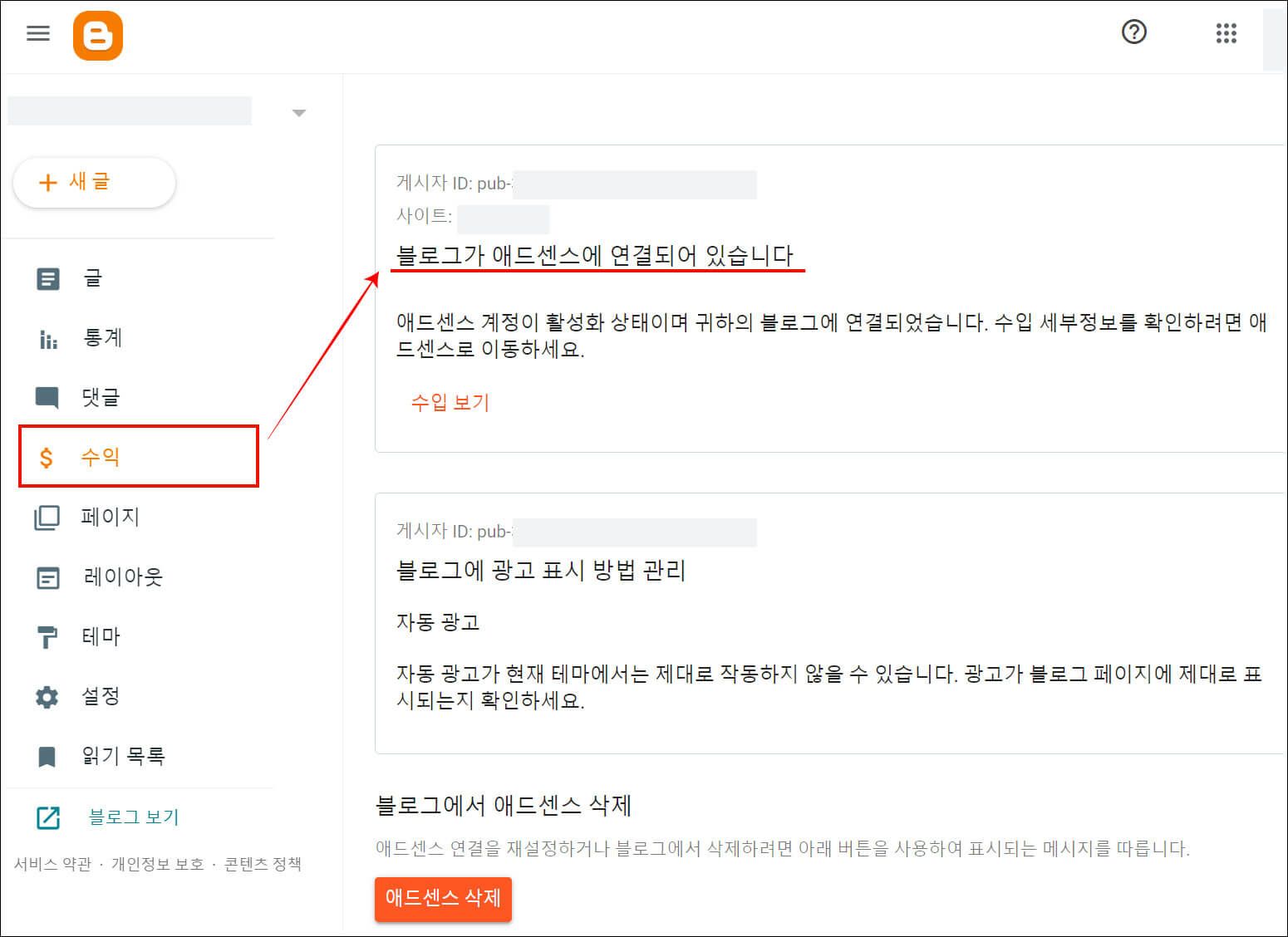Click the 새 글 new post button
Screen dimensions: 1288x937
coord(94,182)
